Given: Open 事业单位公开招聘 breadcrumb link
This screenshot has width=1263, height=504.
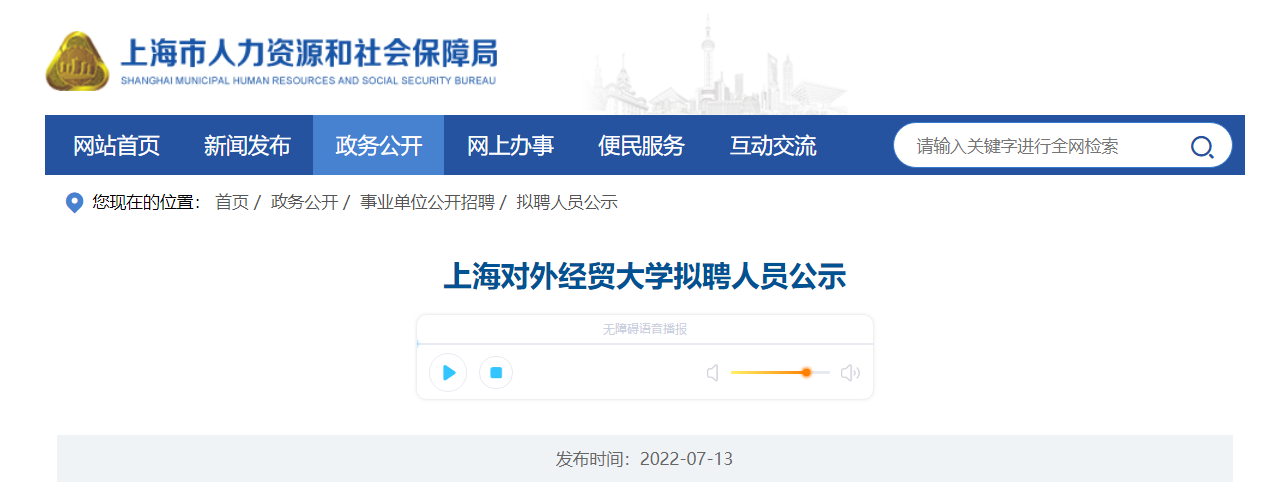Looking at the screenshot, I should point(427,202).
